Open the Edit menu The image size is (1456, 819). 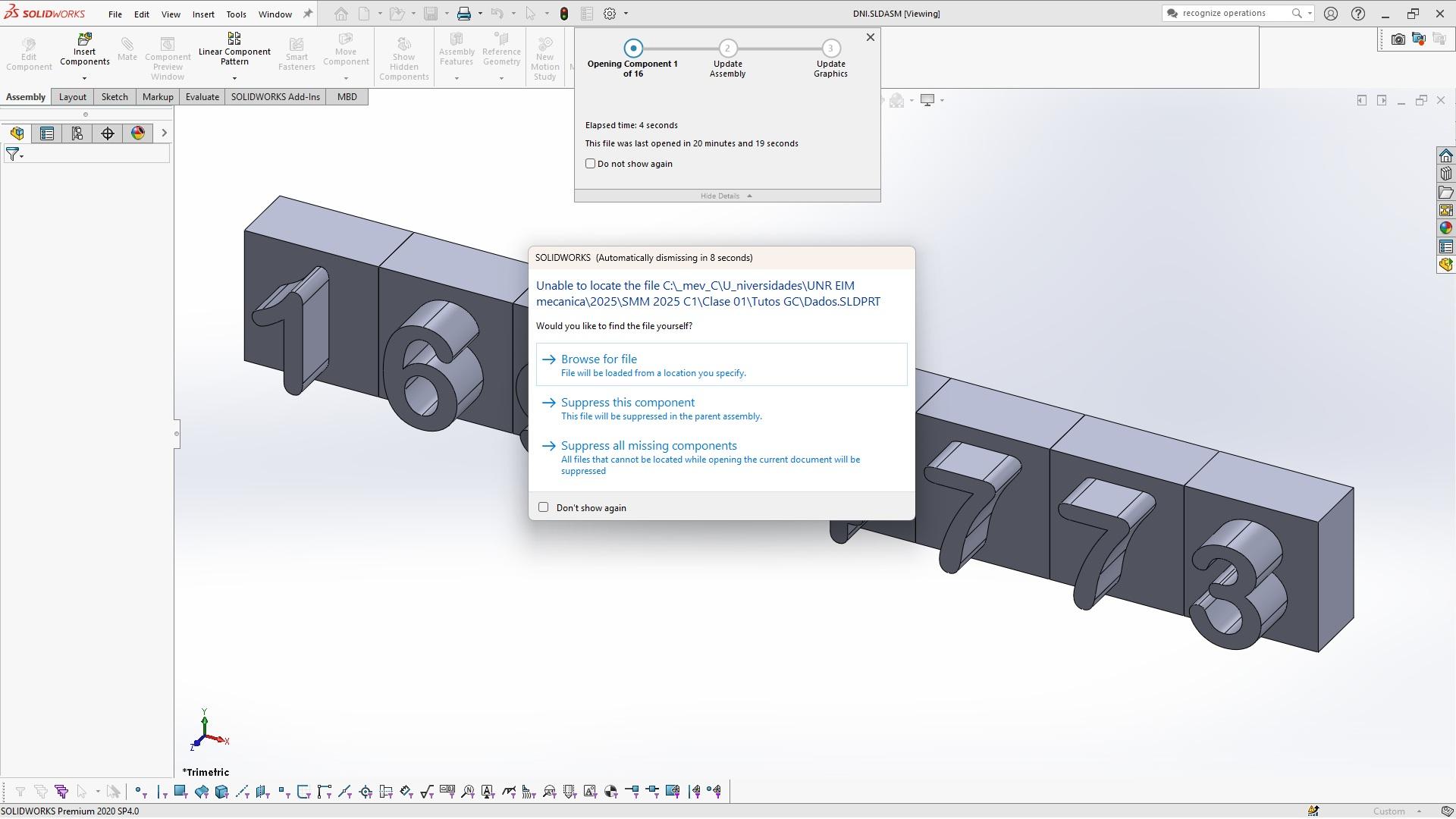tap(142, 14)
